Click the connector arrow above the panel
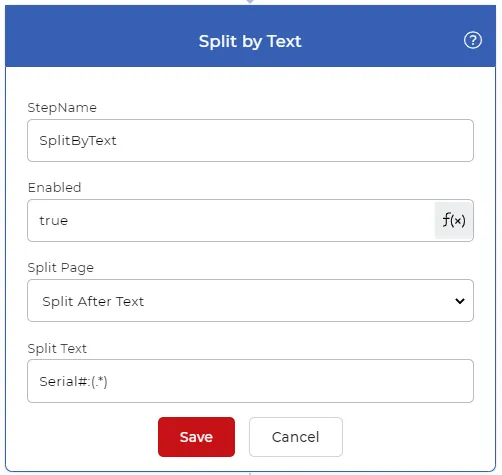The height and width of the screenshot is (475, 502). (x=250, y=2)
